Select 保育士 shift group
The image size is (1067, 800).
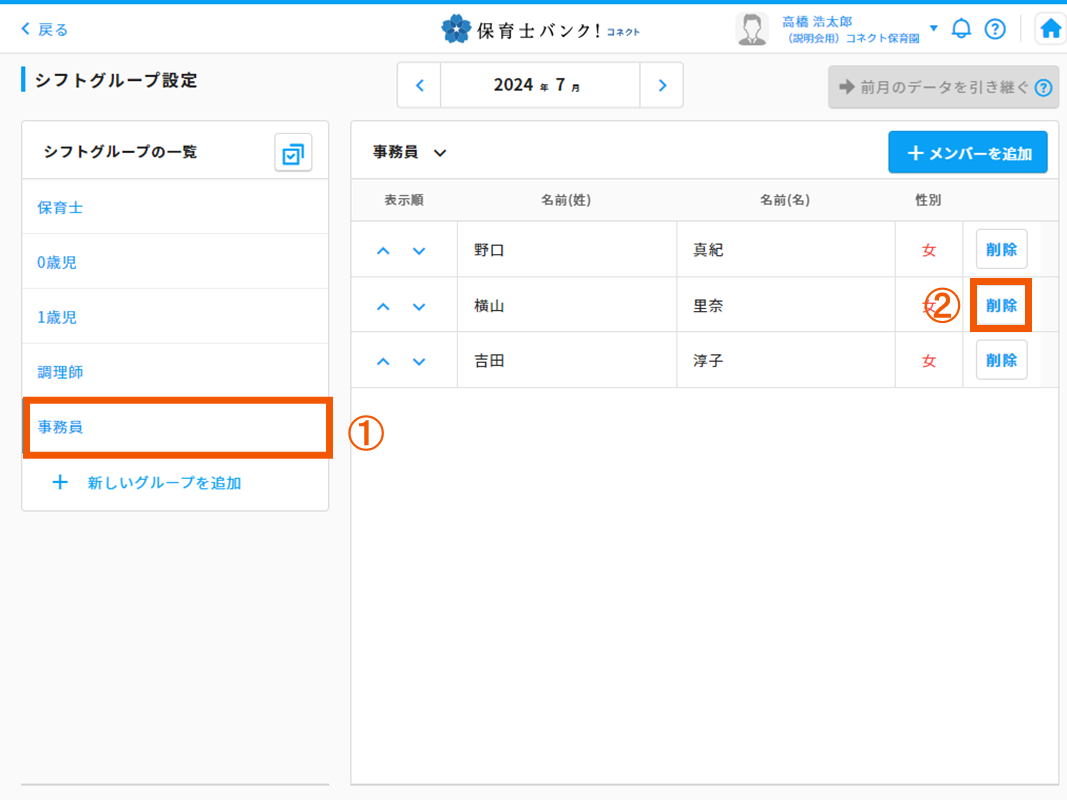click(60, 208)
